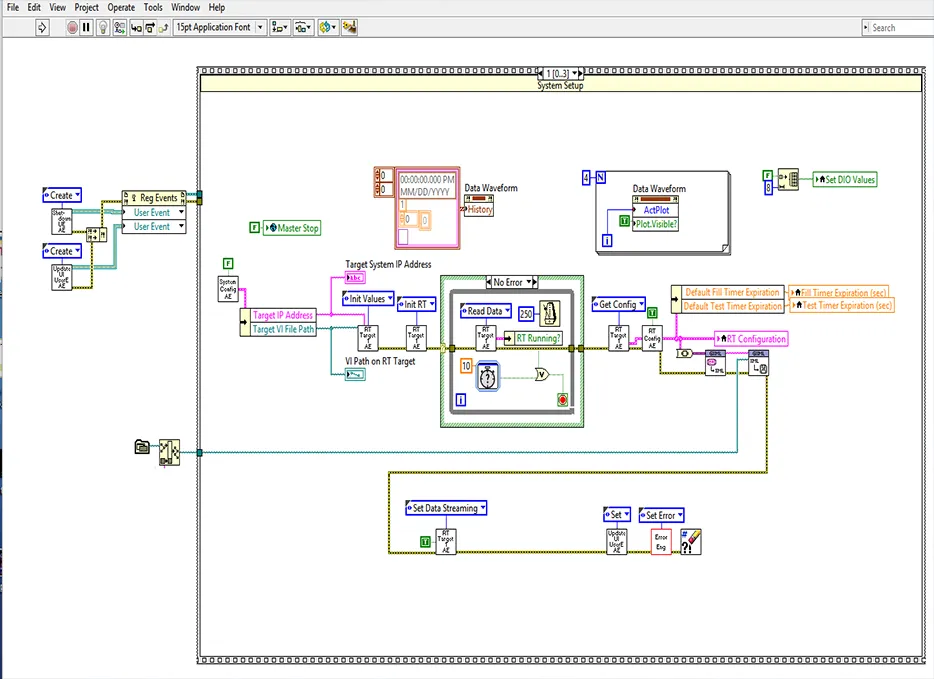Toggle True constant beside Set Data Streaming
Screen dimensions: 934x679
[x=425, y=541]
